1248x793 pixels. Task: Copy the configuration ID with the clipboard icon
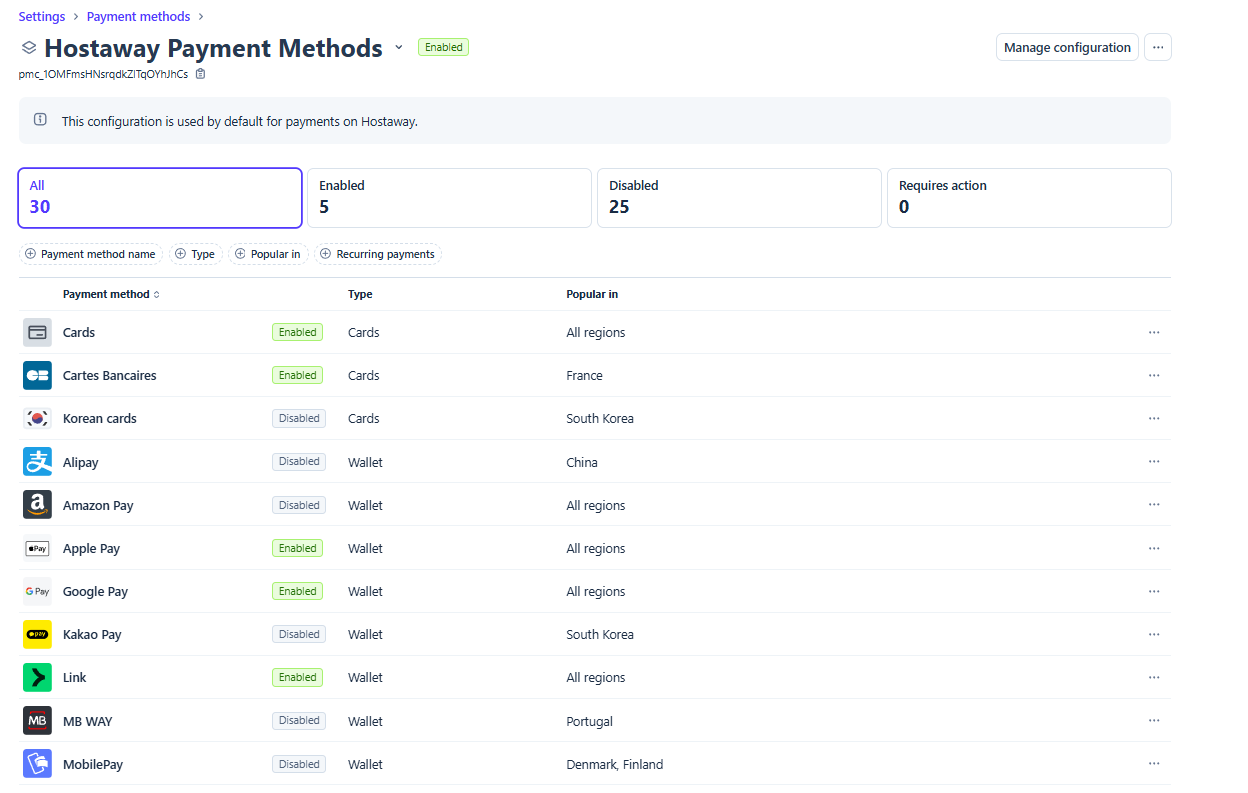[201, 74]
